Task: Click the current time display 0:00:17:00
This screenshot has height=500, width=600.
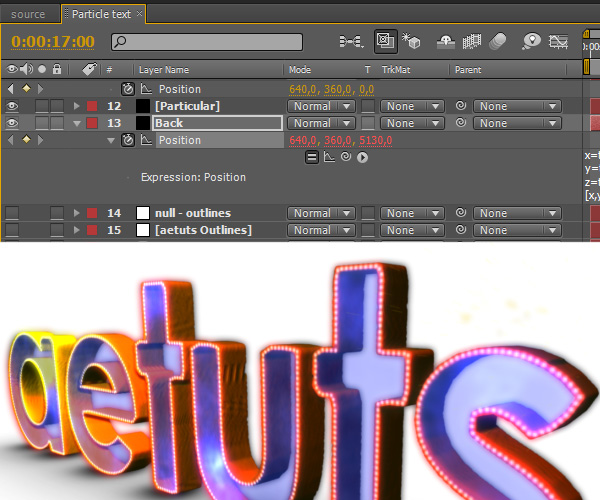Action: [x=53, y=42]
